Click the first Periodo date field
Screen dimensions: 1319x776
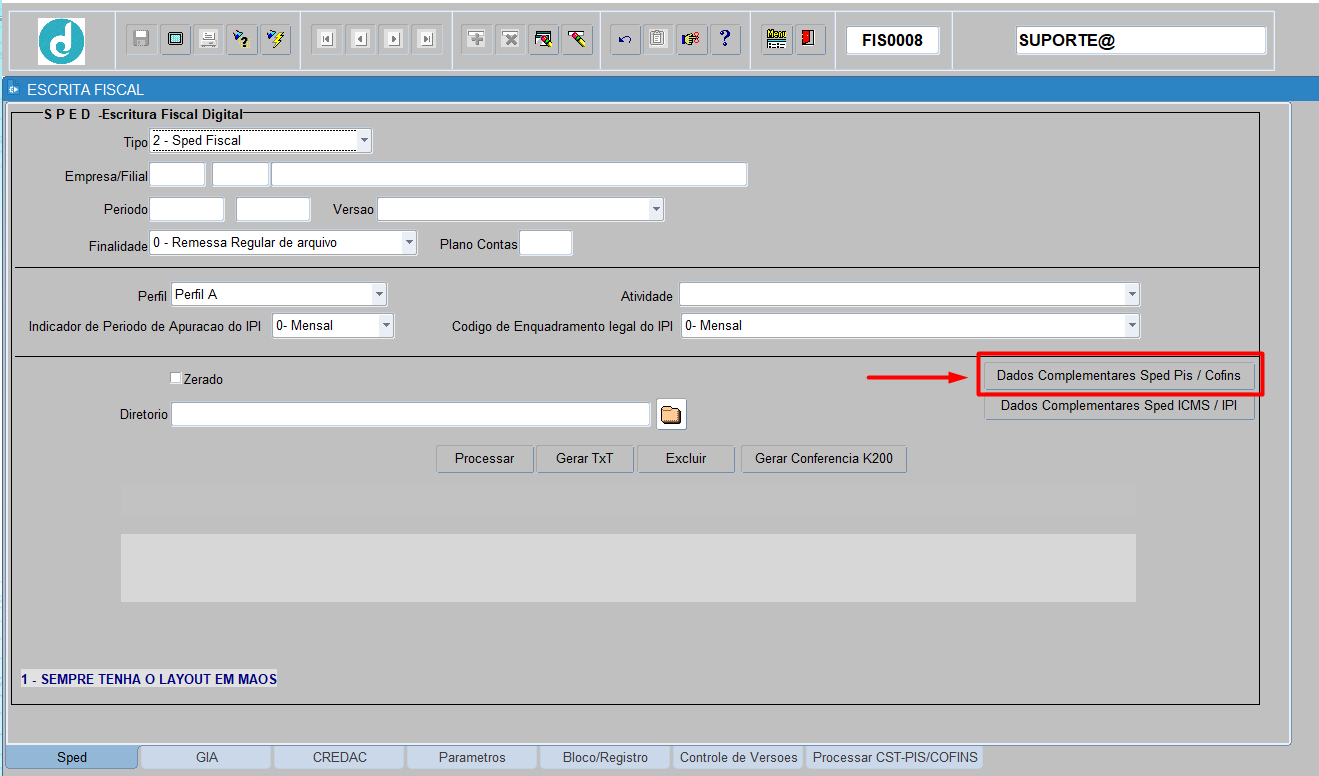pos(187,209)
